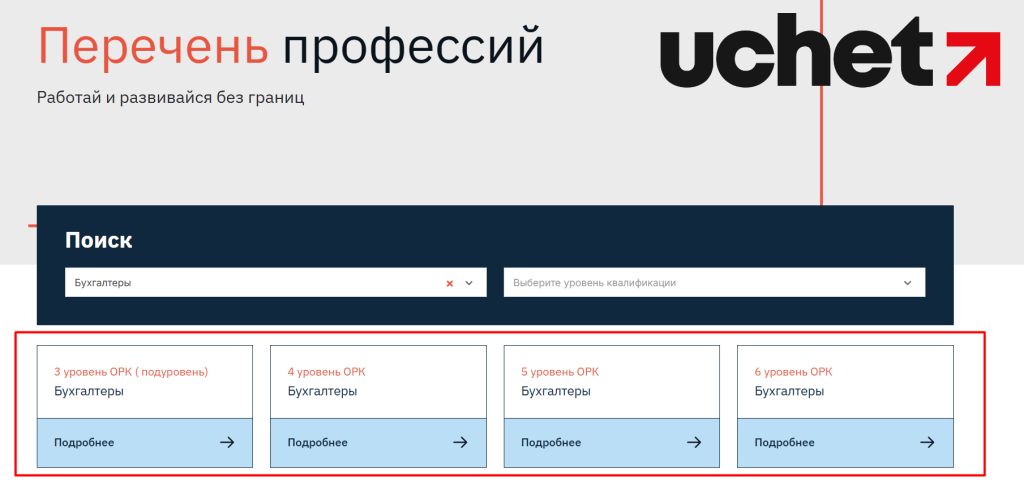Open the qualification level dropdown chevron
This screenshot has height=483, width=1024.
click(907, 283)
